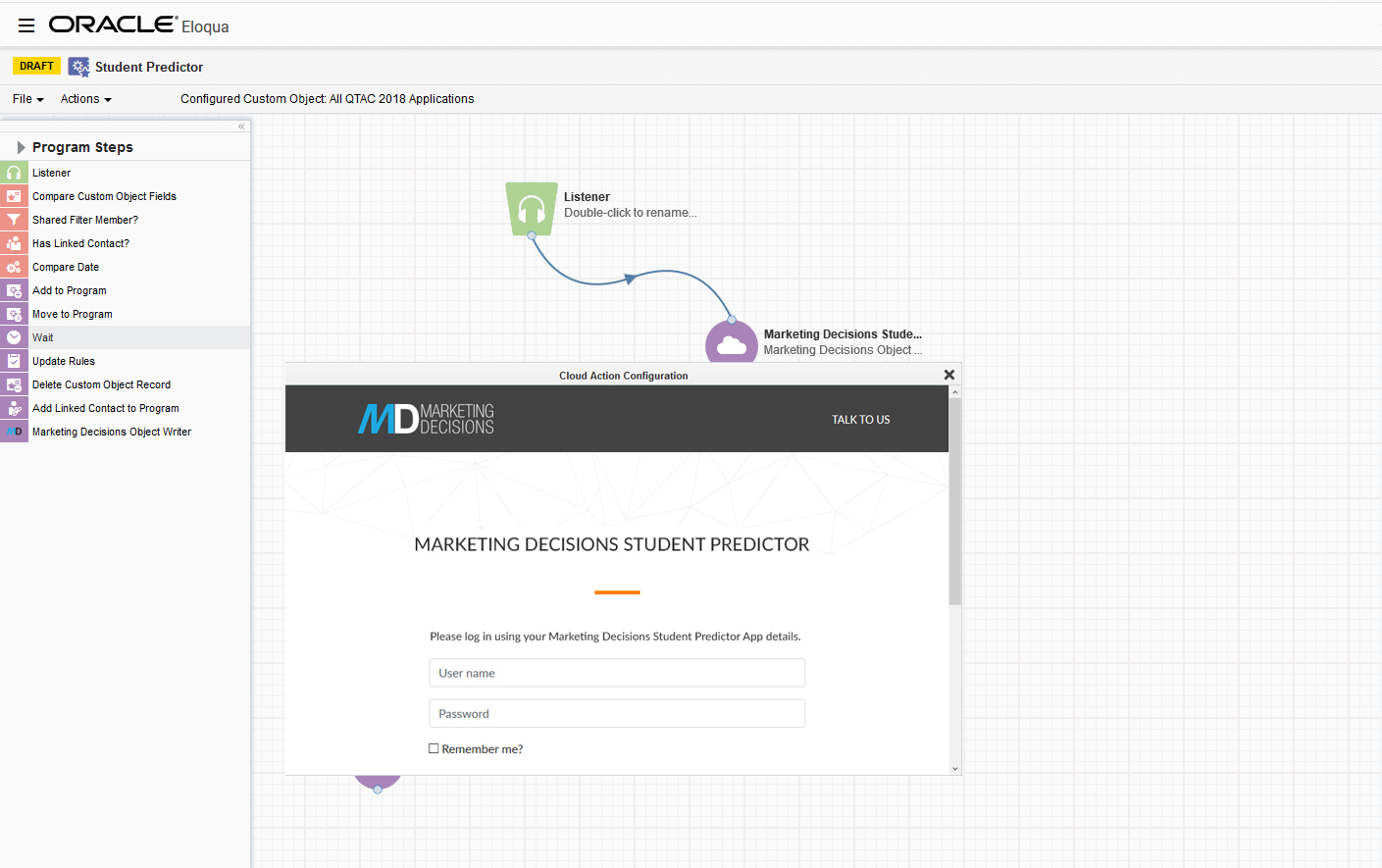
Task: Select the Wait clock icon
Action: tap(14, 337)
